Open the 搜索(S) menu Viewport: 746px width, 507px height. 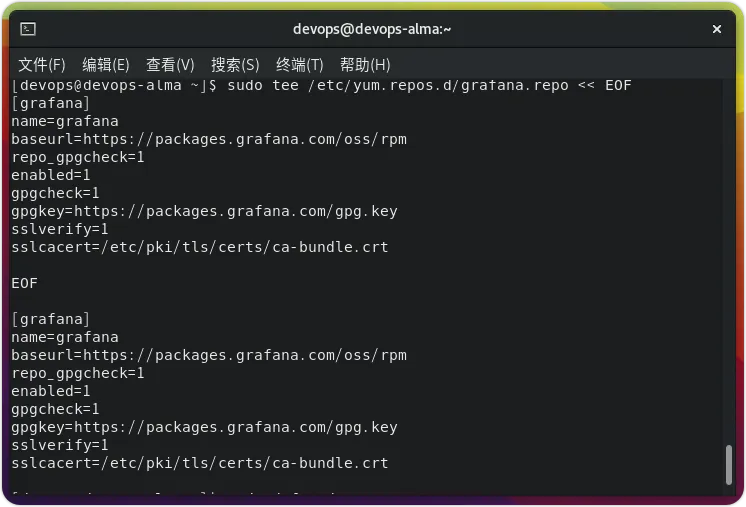pyautogui.click(x=235, y=65)
